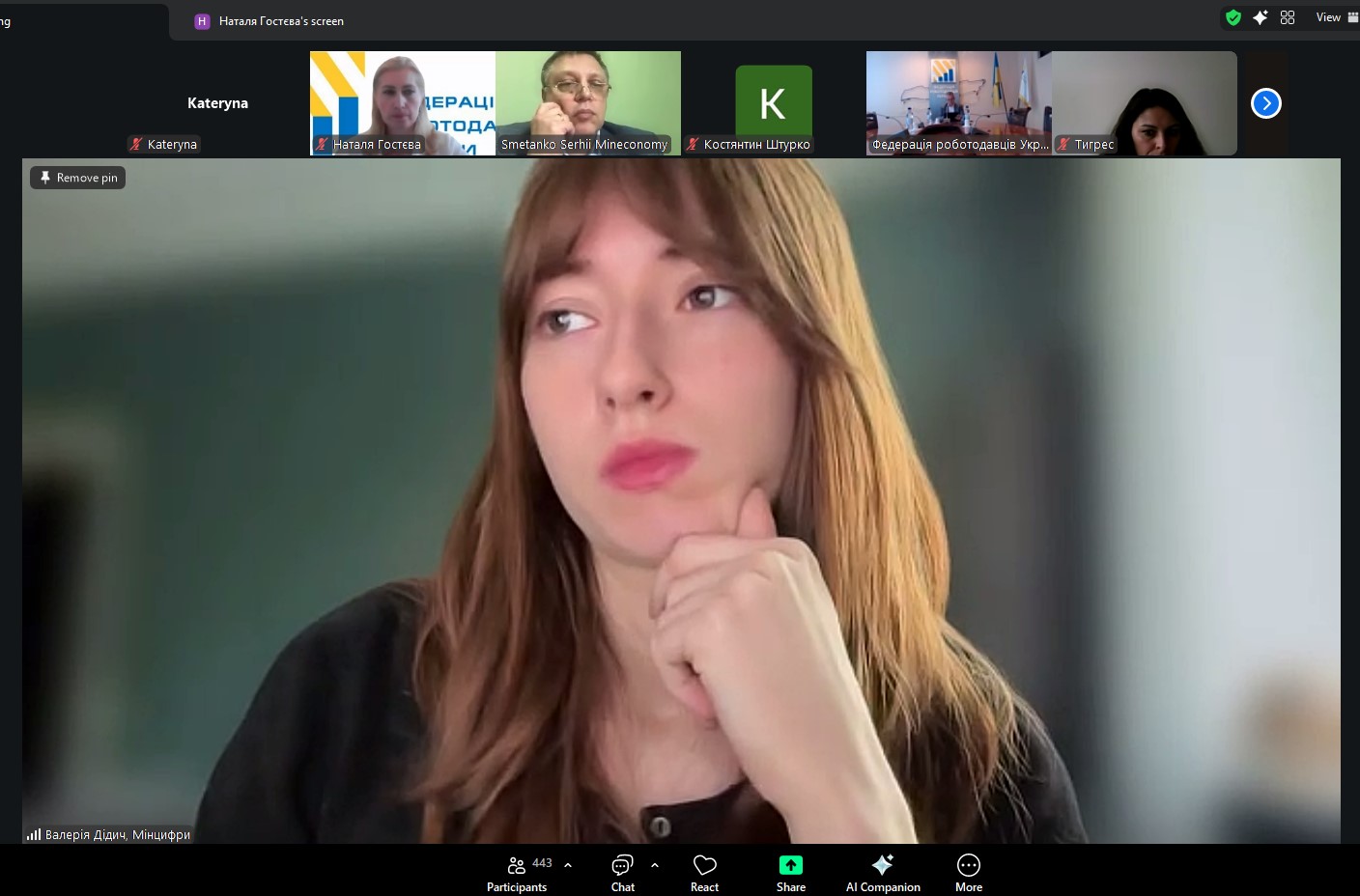Click the green Share button
The width and height of the screenshot is (1360, 896).
[x=791, y=873]
